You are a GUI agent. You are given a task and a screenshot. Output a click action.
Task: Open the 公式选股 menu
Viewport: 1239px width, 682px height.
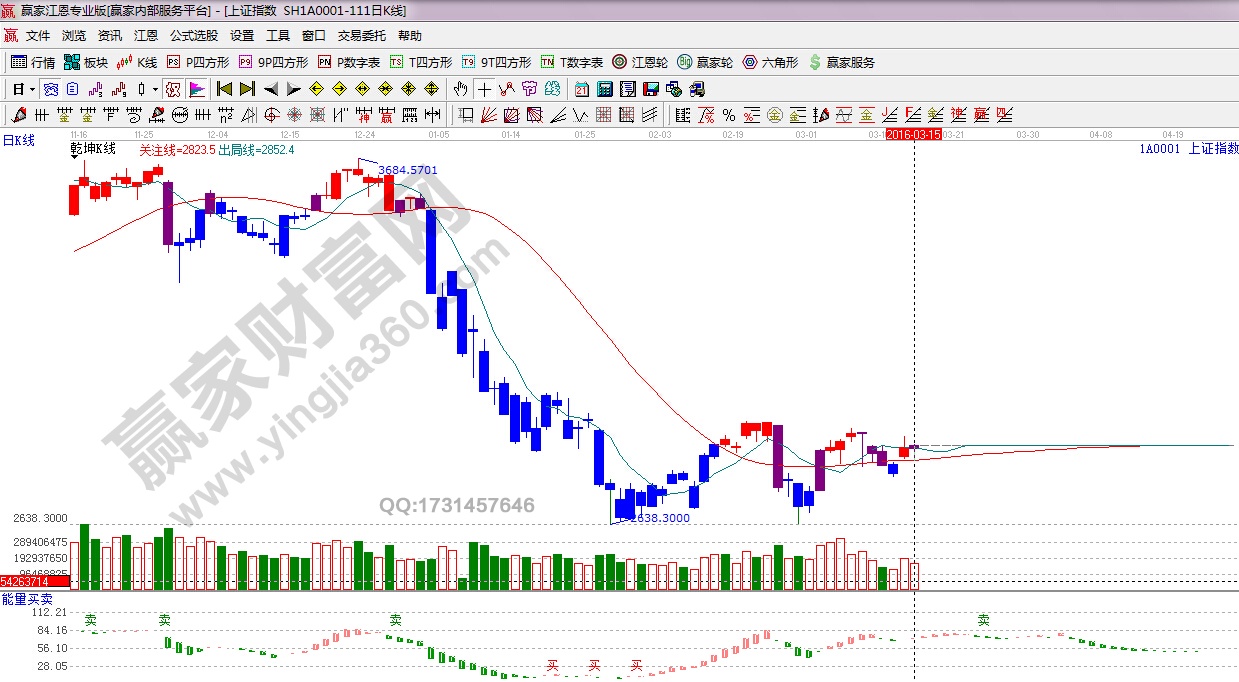pyautogui.click(x=193, y=36)
